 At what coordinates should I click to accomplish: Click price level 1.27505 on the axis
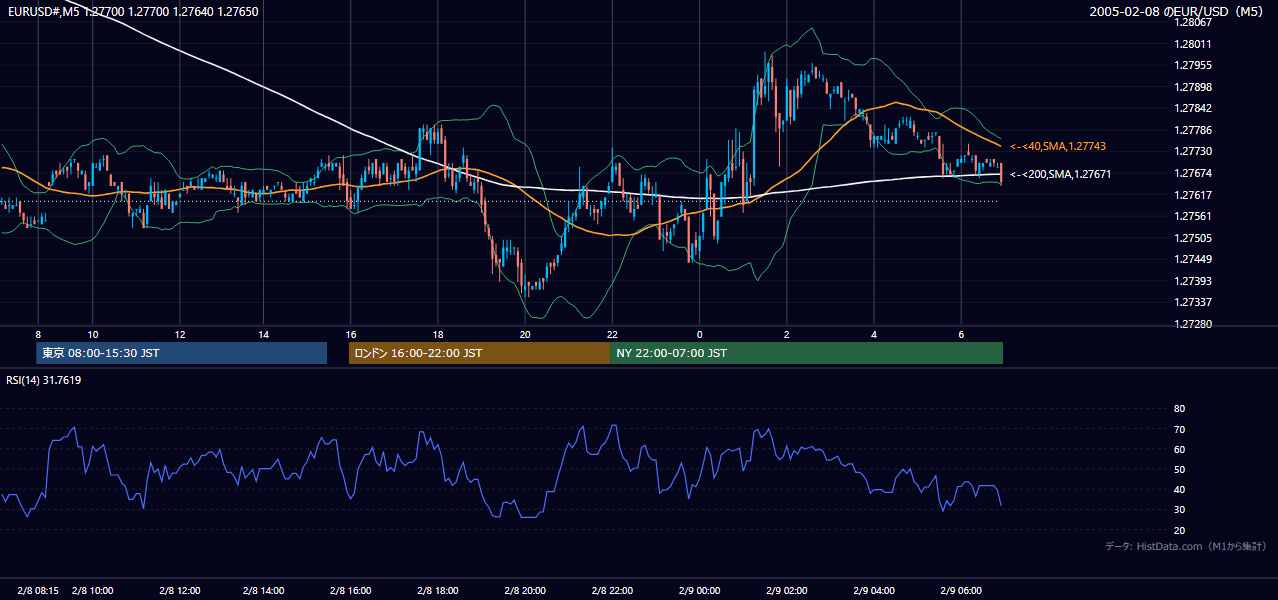click(1193, 238)
